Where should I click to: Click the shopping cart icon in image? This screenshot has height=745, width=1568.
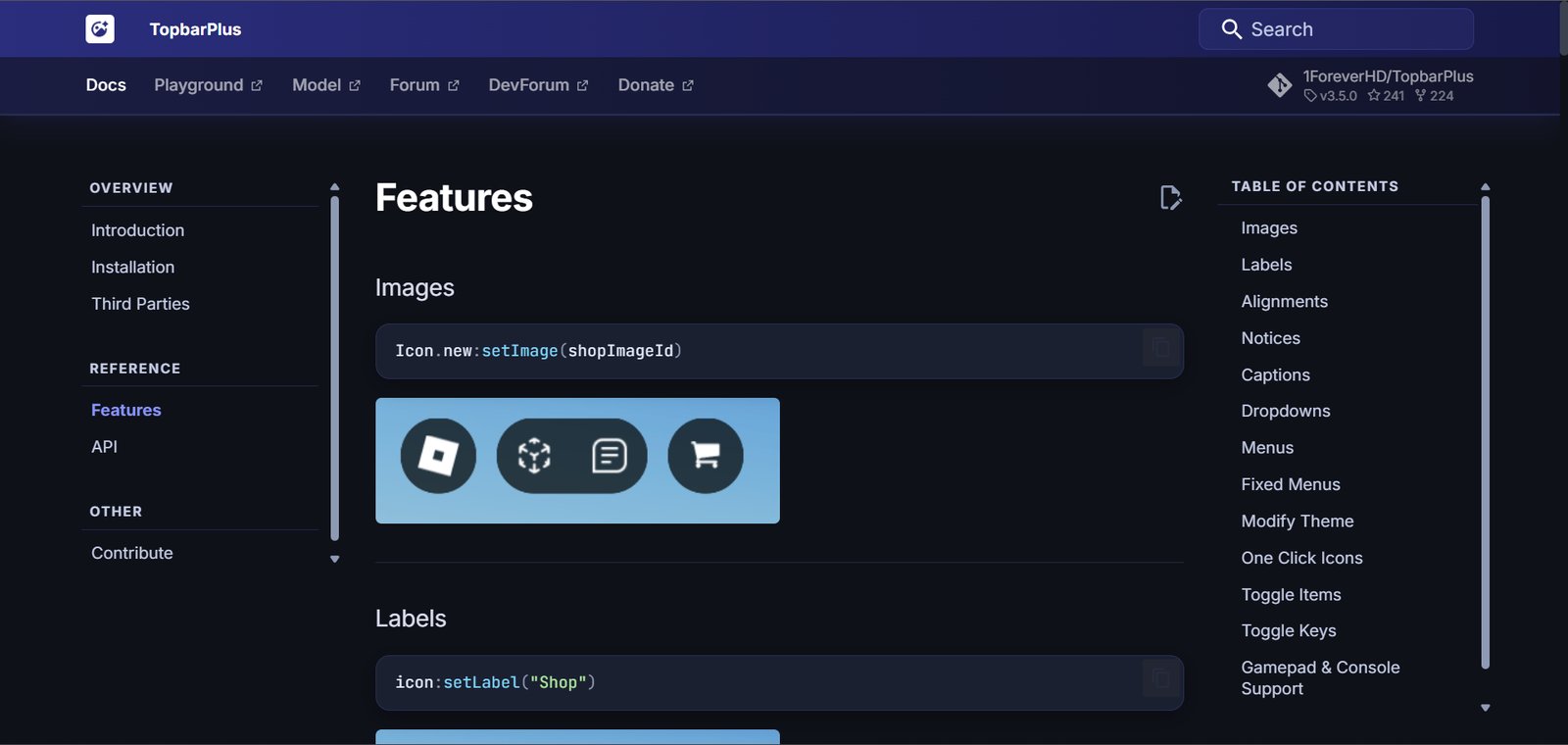tap(706, 456)
